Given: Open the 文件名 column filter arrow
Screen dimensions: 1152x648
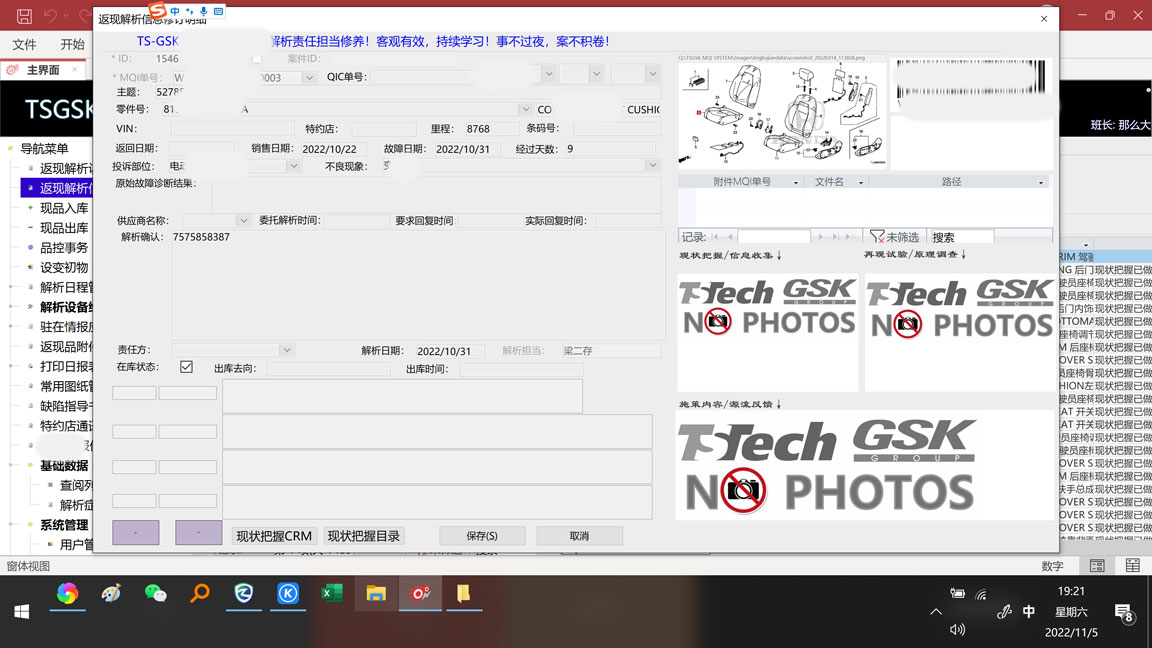Looking at the screenshot, I should 861,182.
